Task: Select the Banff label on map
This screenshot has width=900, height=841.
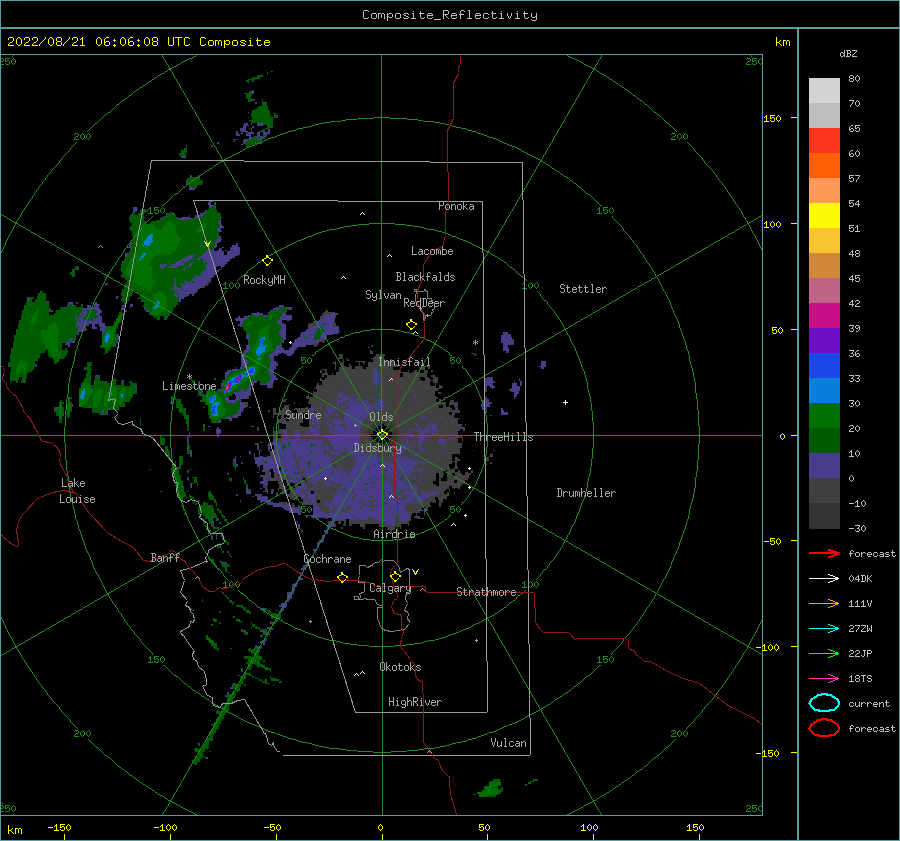Action: pos(165,557)
